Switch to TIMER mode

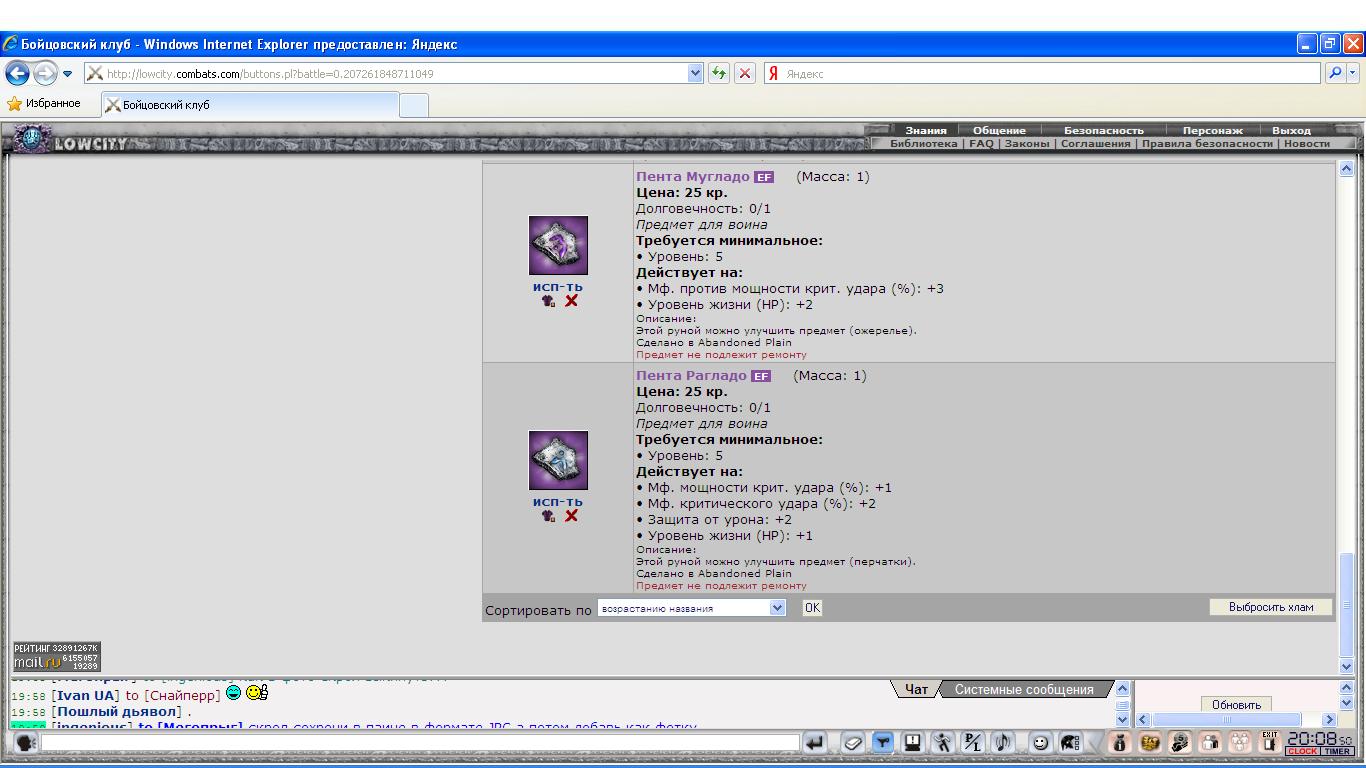pos(1338,751)
